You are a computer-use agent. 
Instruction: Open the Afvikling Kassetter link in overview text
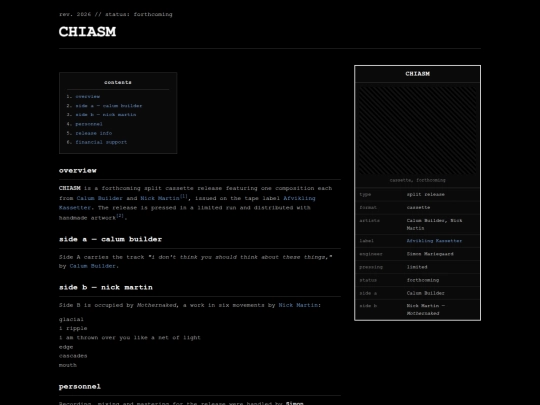187,203
